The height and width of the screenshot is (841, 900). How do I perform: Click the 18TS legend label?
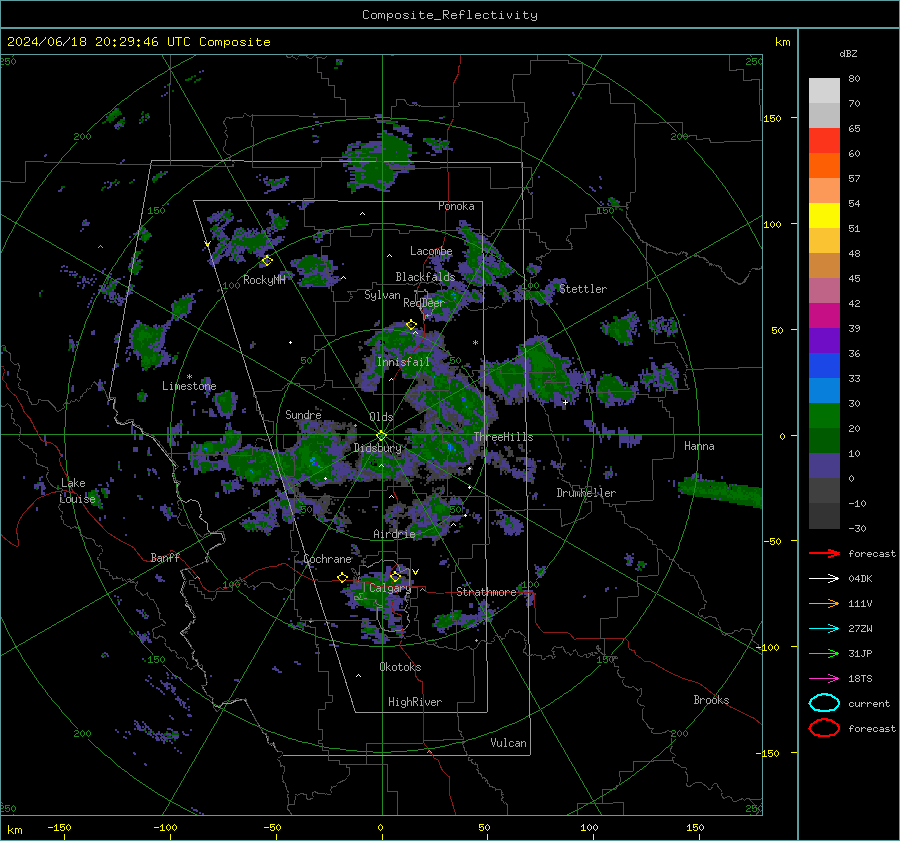point(860,679)
